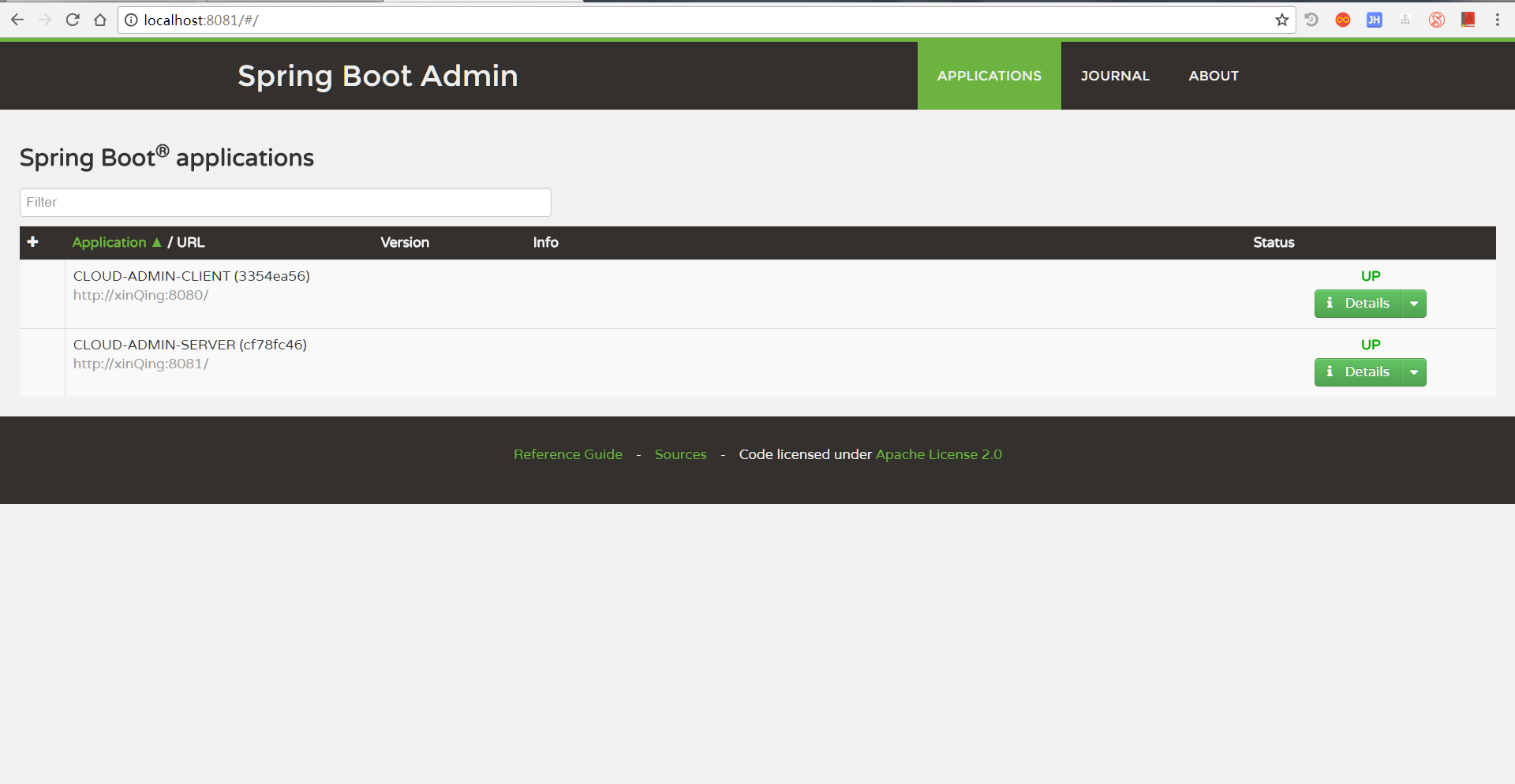Open Details for CLOUD-ADMIN-SERVER
The image size is (1515, 784).
pos(1358,372)
